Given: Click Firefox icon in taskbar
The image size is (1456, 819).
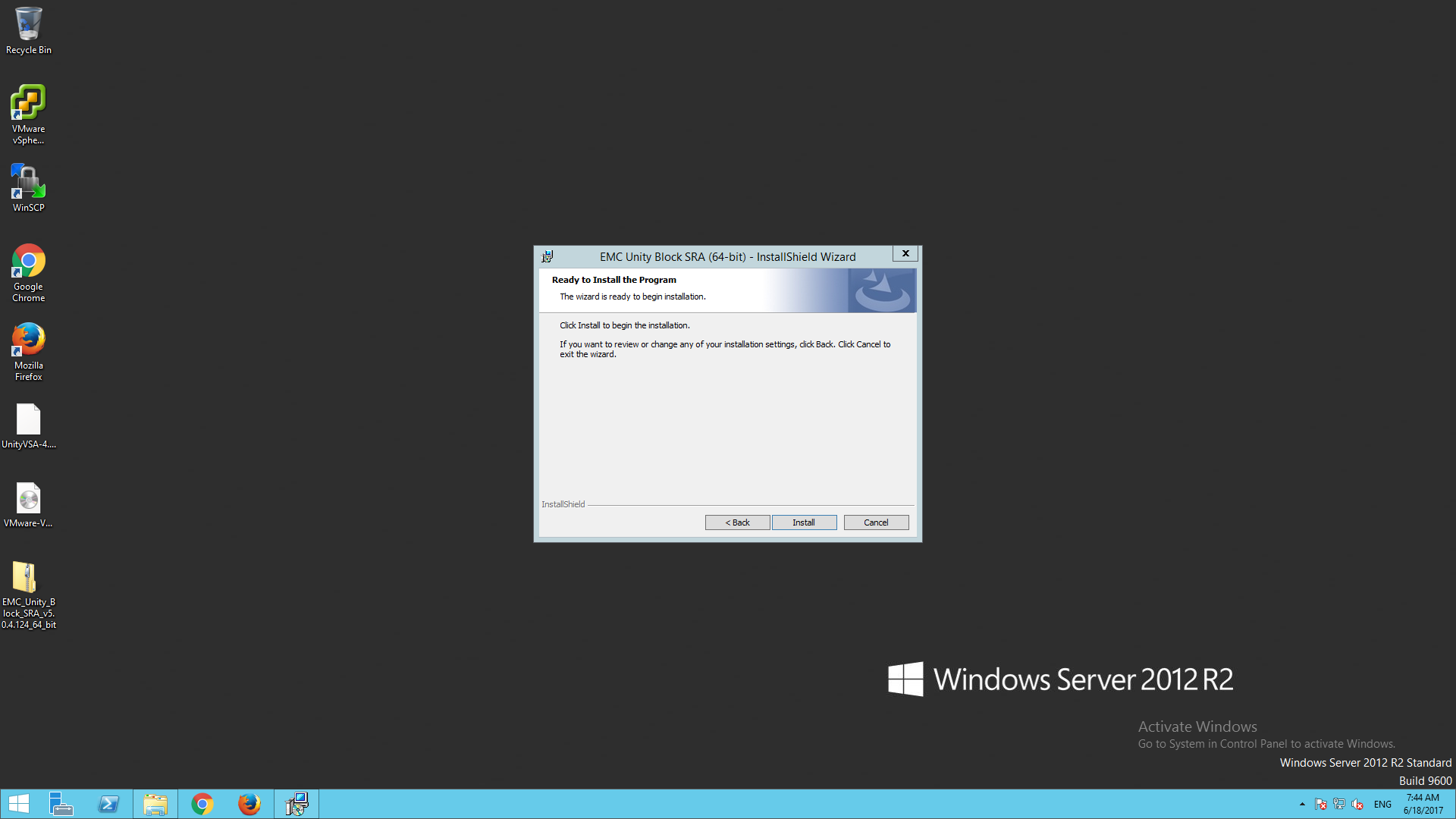Looking at the screenshot, I should [249, 804].
